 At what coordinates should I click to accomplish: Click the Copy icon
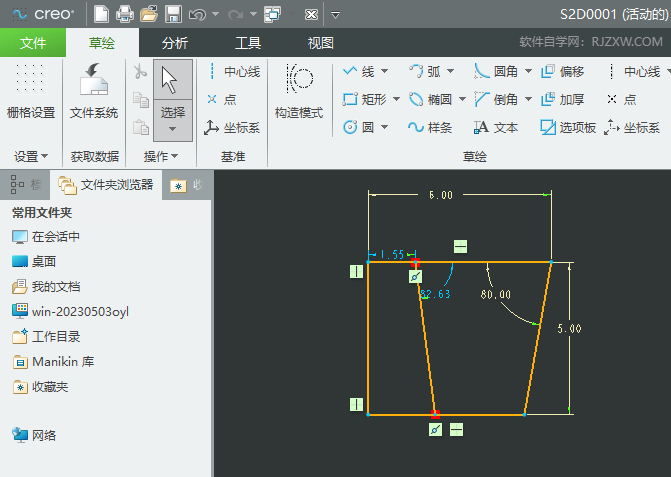[x=140, y=100]
